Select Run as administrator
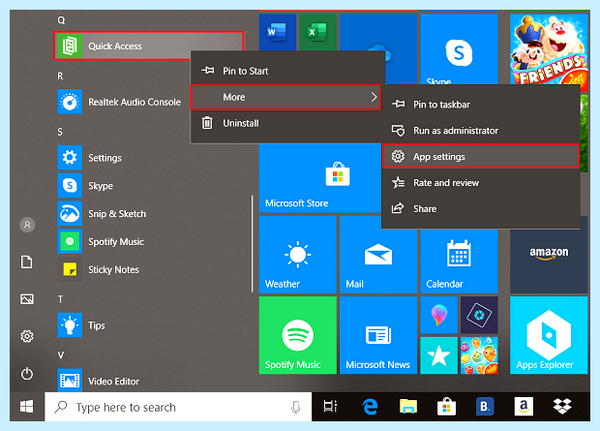600x431 pixels. 481,131
